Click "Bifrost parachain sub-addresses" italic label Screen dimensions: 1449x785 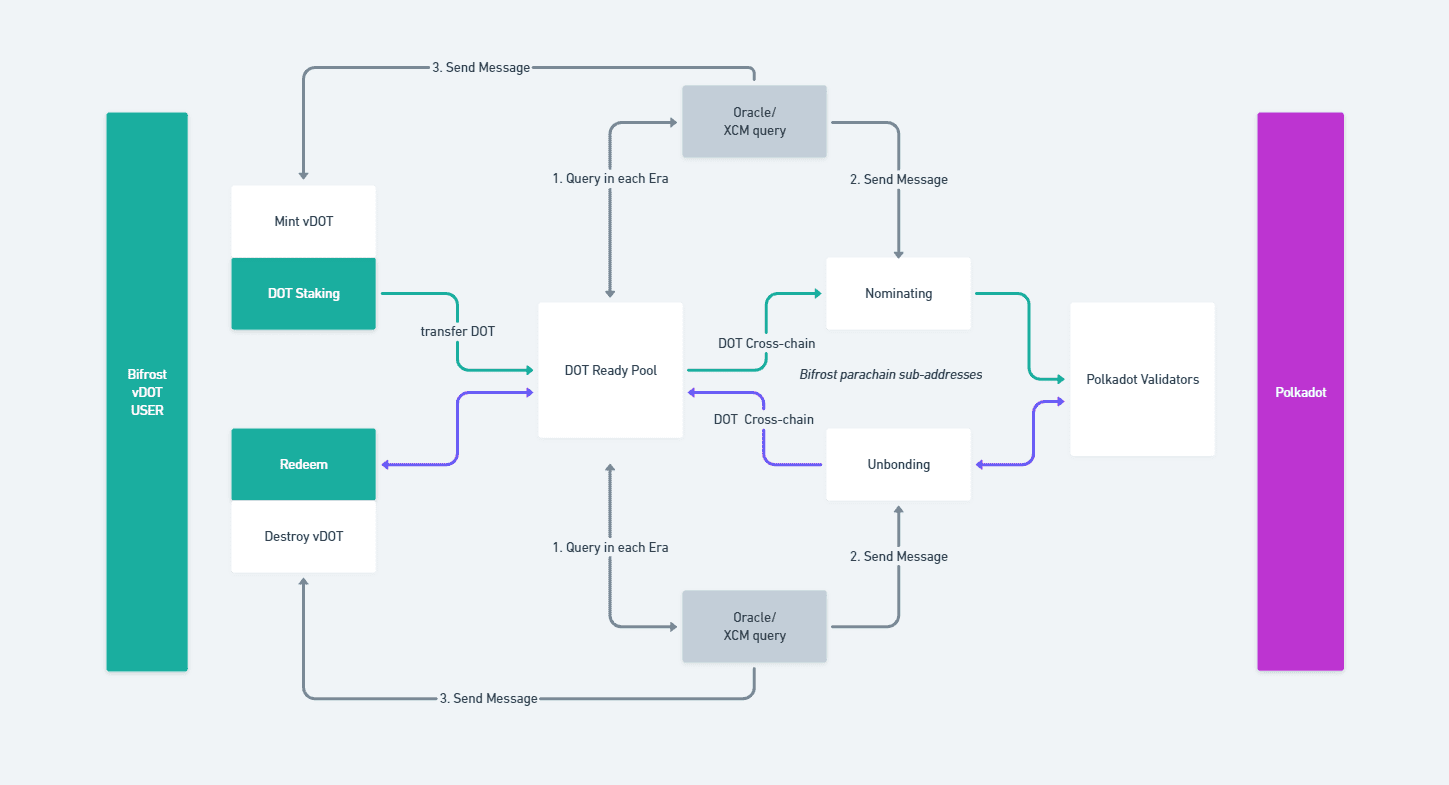coord(891,374)
